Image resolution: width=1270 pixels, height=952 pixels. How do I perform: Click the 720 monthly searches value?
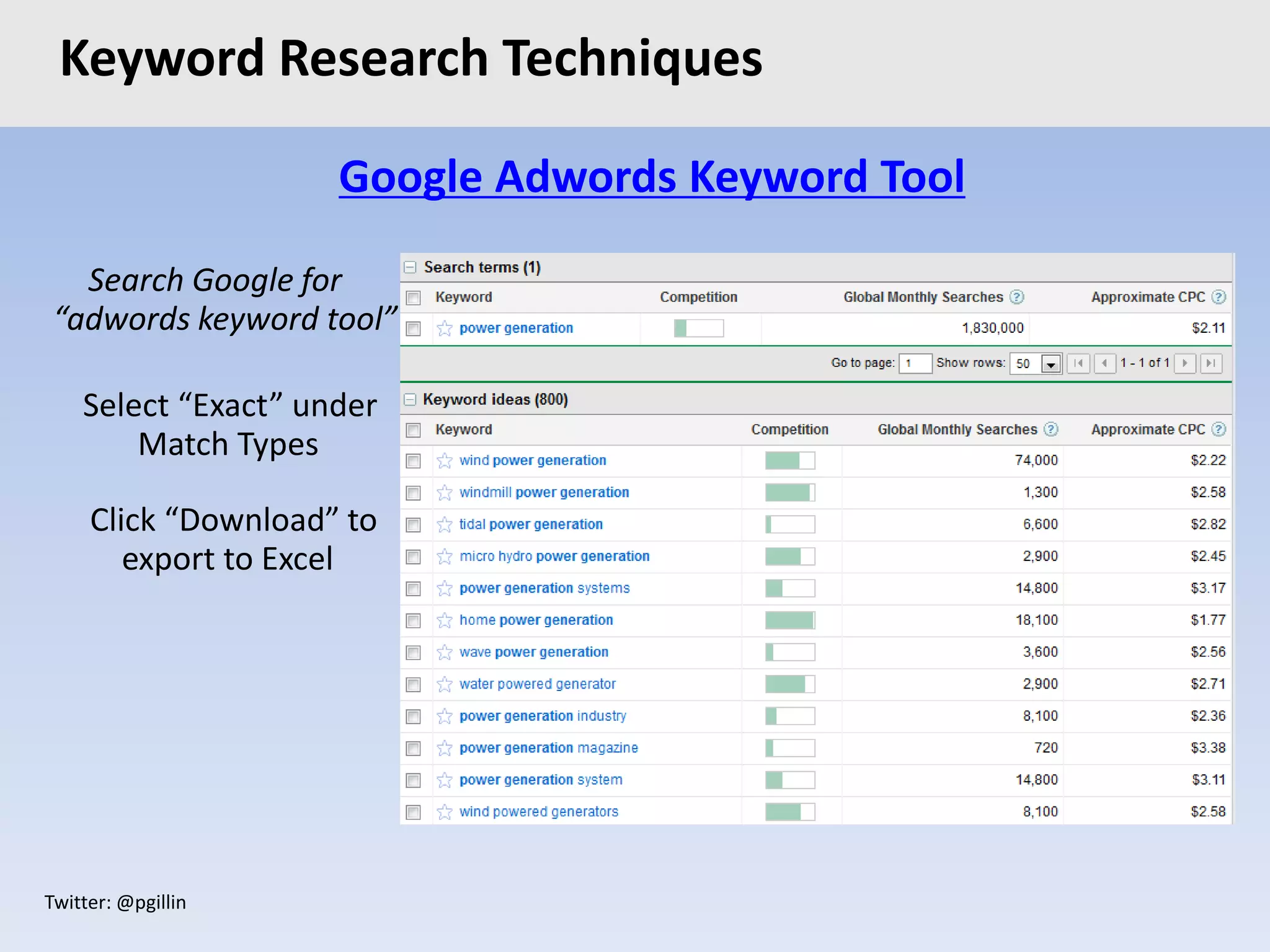click(1046, 748)
